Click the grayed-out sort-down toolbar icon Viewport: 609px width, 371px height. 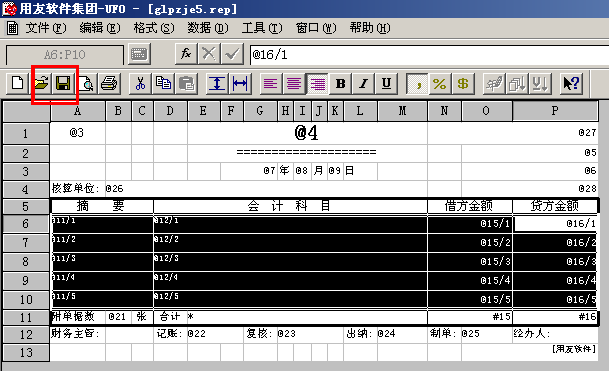point(540,84)
